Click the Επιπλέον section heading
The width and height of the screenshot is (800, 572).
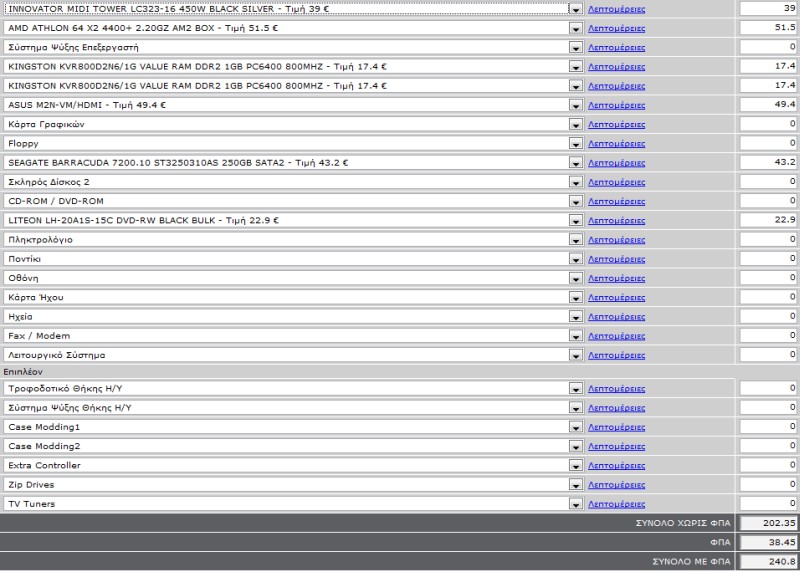[x=23, y=372]
